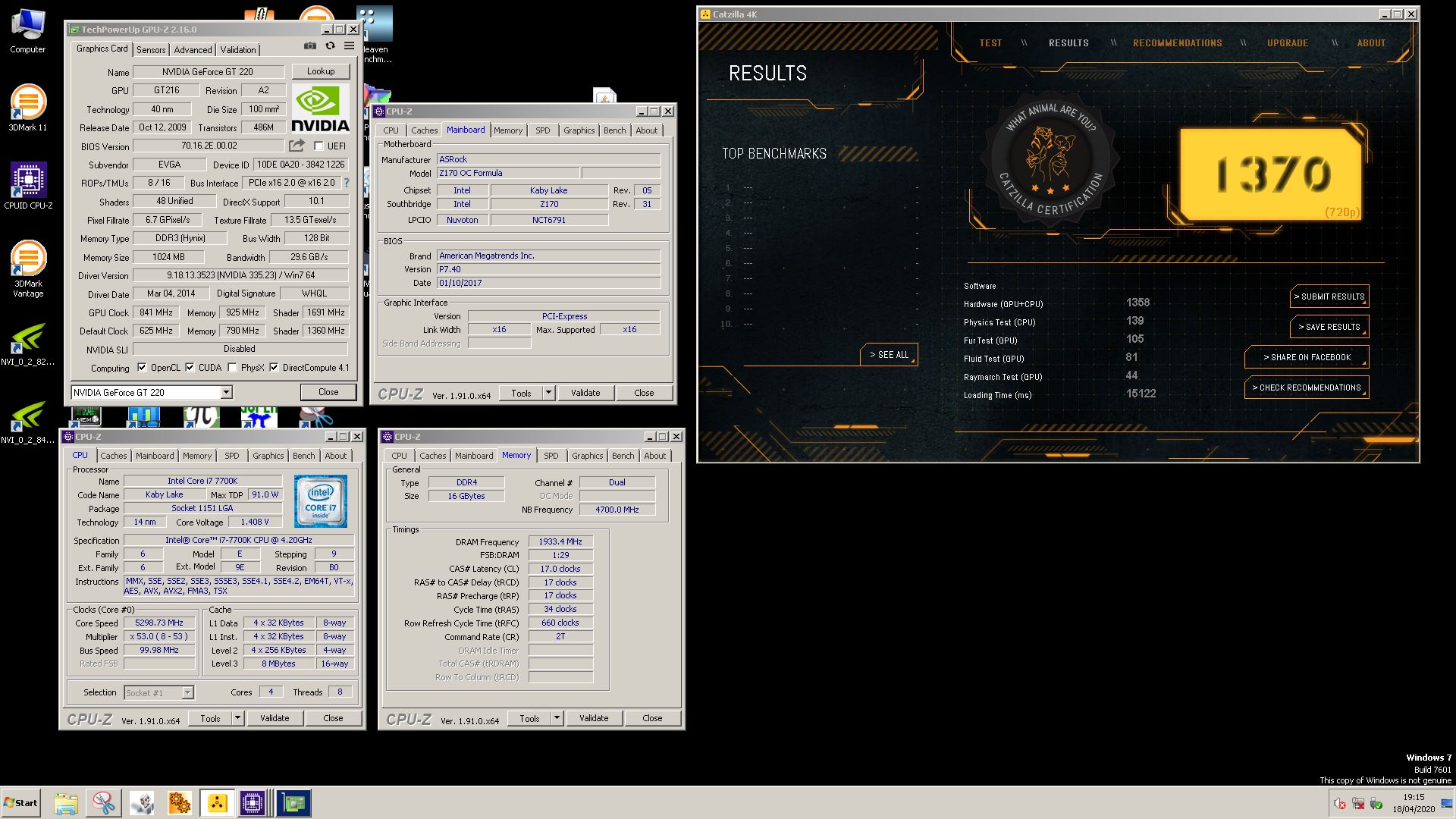
Task: Take a GPU-Z screenshot with camera icon
Action: coord(309,46)
